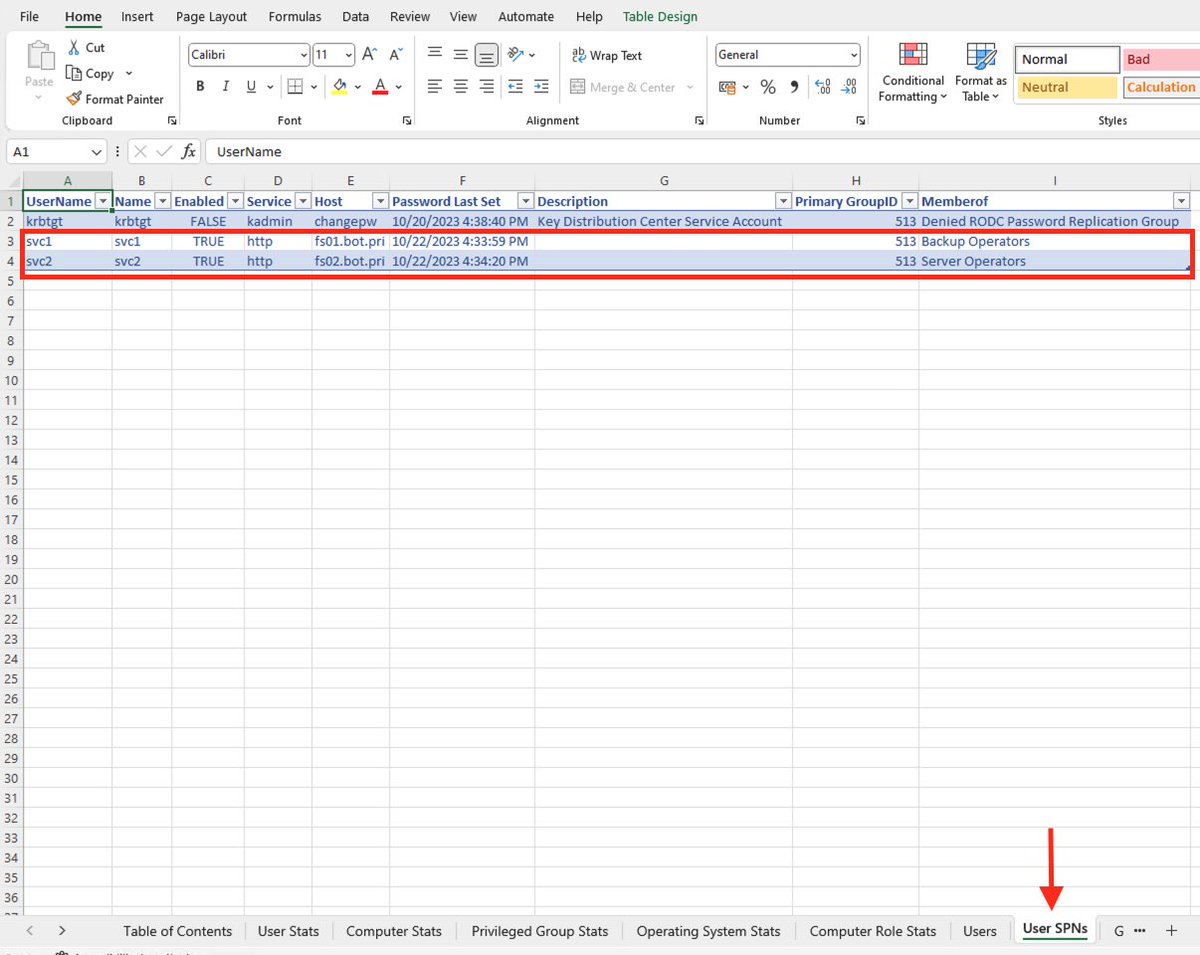The image size is (1200, 955).
Task: Click the Increase Font Size icon
Action: 370,55
